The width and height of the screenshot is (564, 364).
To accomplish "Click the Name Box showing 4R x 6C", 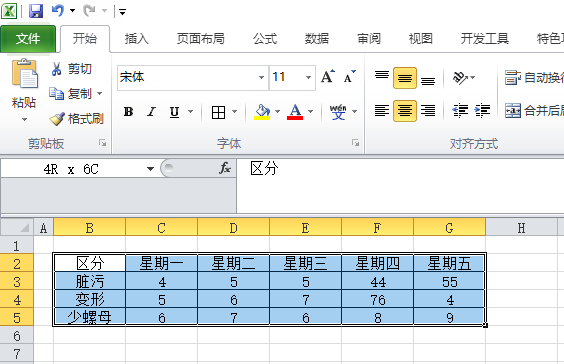I will pyautogui.click(x=71, y=169).
